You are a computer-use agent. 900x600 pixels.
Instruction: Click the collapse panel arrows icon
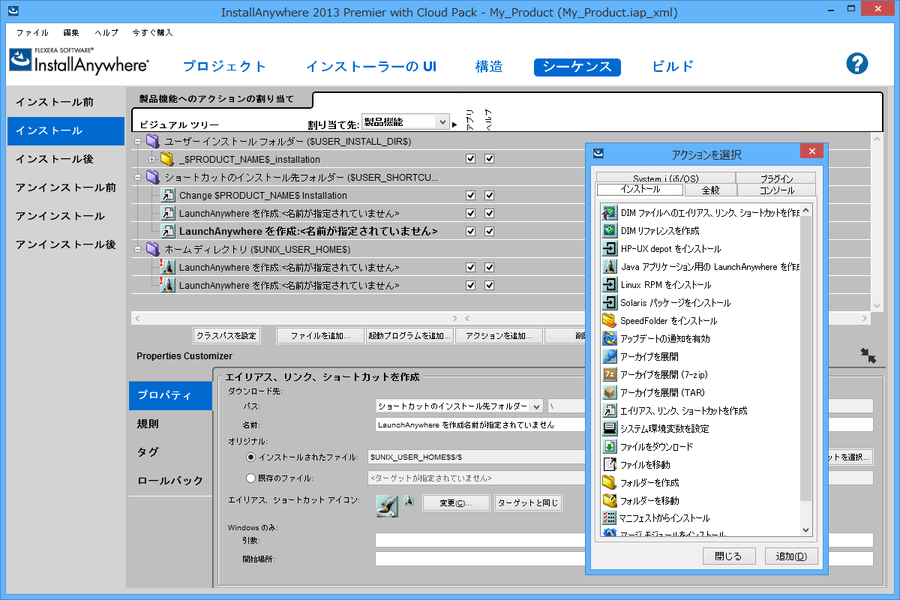pyautogui.click(x=868, y=356)
